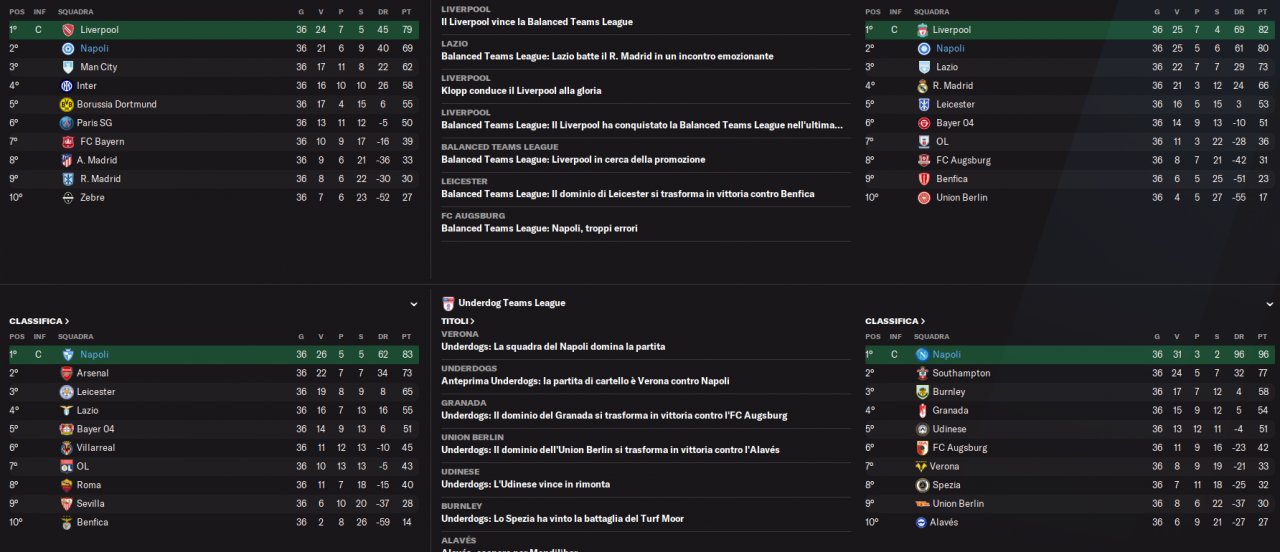
Task: Click the Inter club badge
Action: point(67,86)
